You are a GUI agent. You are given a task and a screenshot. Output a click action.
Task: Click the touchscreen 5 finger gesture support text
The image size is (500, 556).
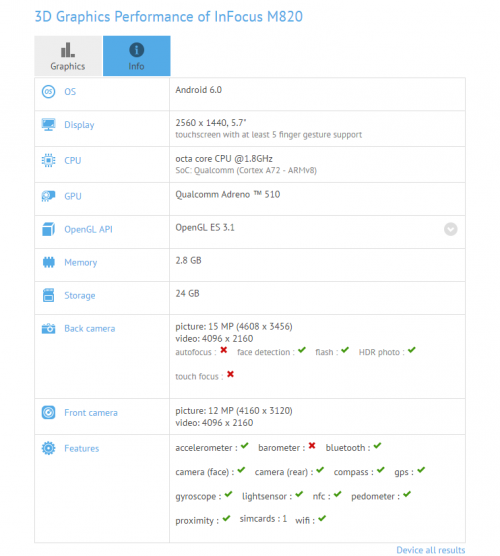268,135
